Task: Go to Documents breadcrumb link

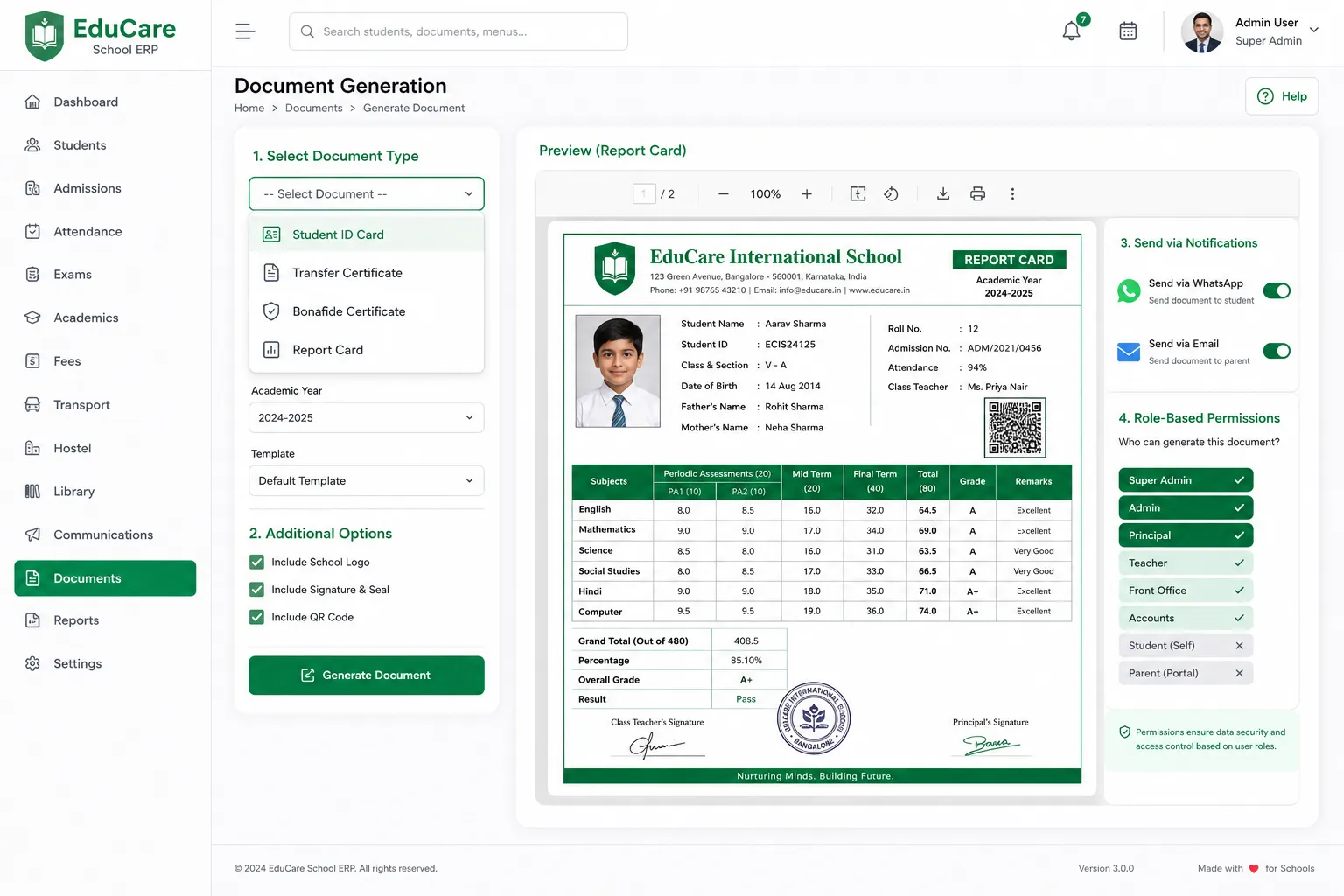Action: click(314, 108)
